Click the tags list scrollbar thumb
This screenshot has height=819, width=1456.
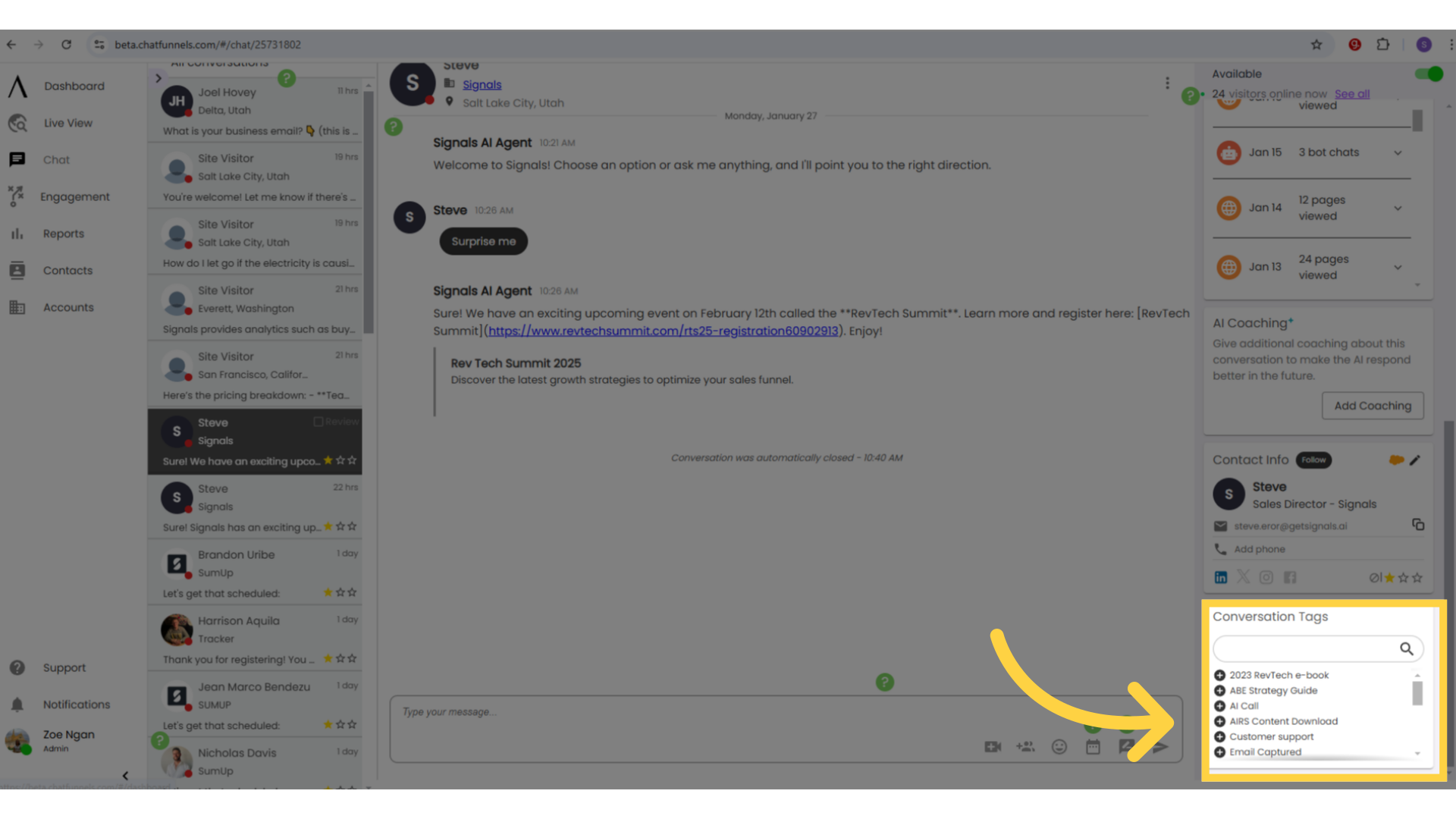click(1417, 693)
